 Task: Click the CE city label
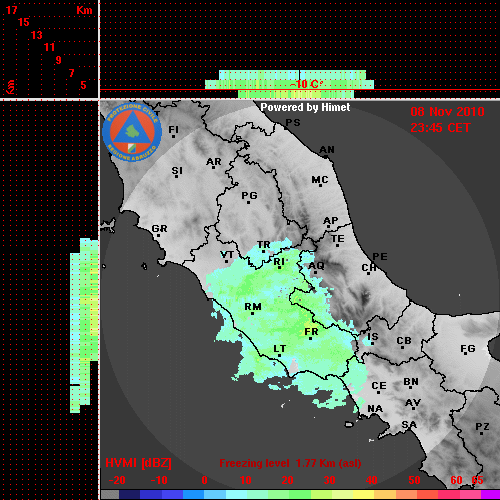(379, 386)
